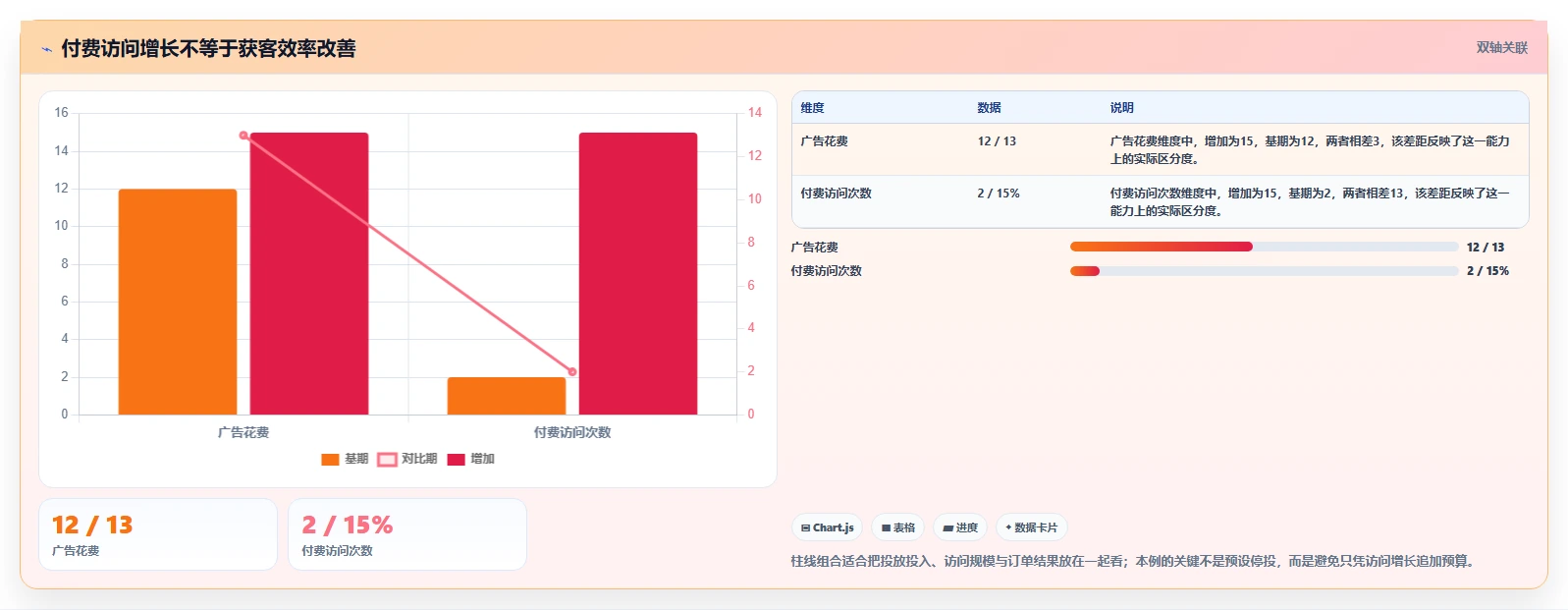Click the 付费访问次数 progress bar
This screenshot has width=1568, height=610.
tap(1264, 271)
